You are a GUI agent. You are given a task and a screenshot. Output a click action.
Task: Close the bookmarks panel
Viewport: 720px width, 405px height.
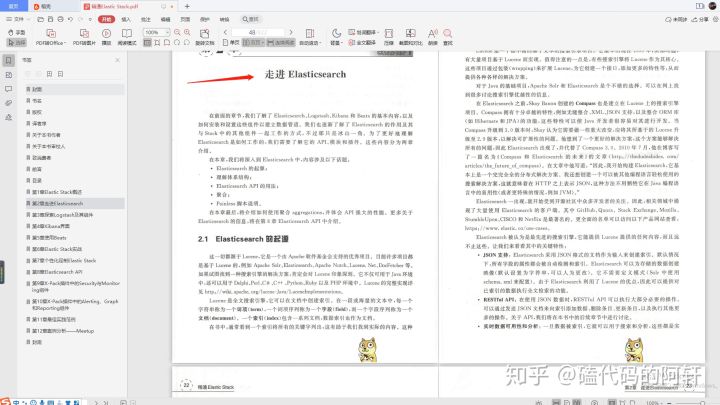coord(118,60)
